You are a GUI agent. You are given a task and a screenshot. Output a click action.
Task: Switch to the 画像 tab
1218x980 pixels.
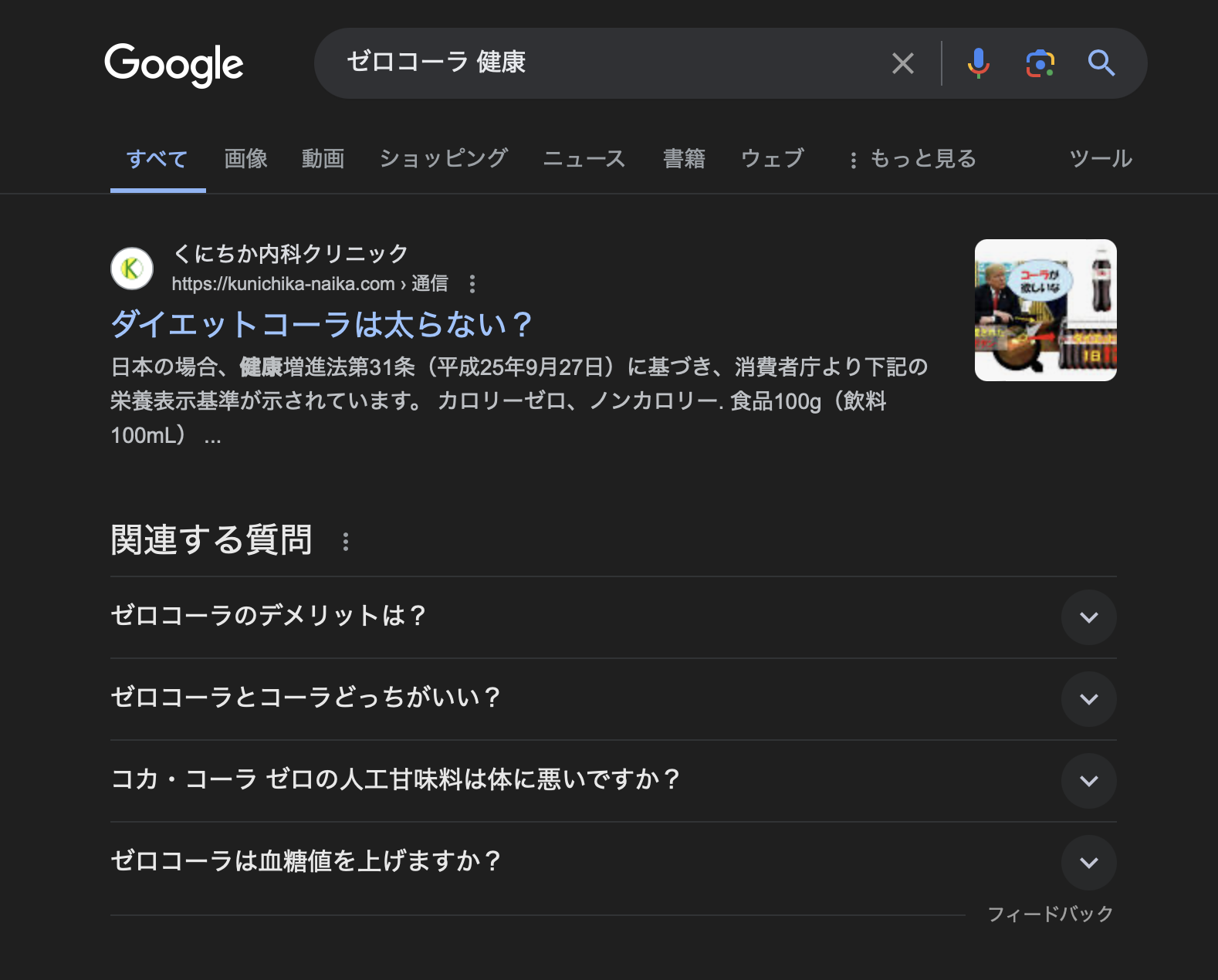click(x=245, y=159)
